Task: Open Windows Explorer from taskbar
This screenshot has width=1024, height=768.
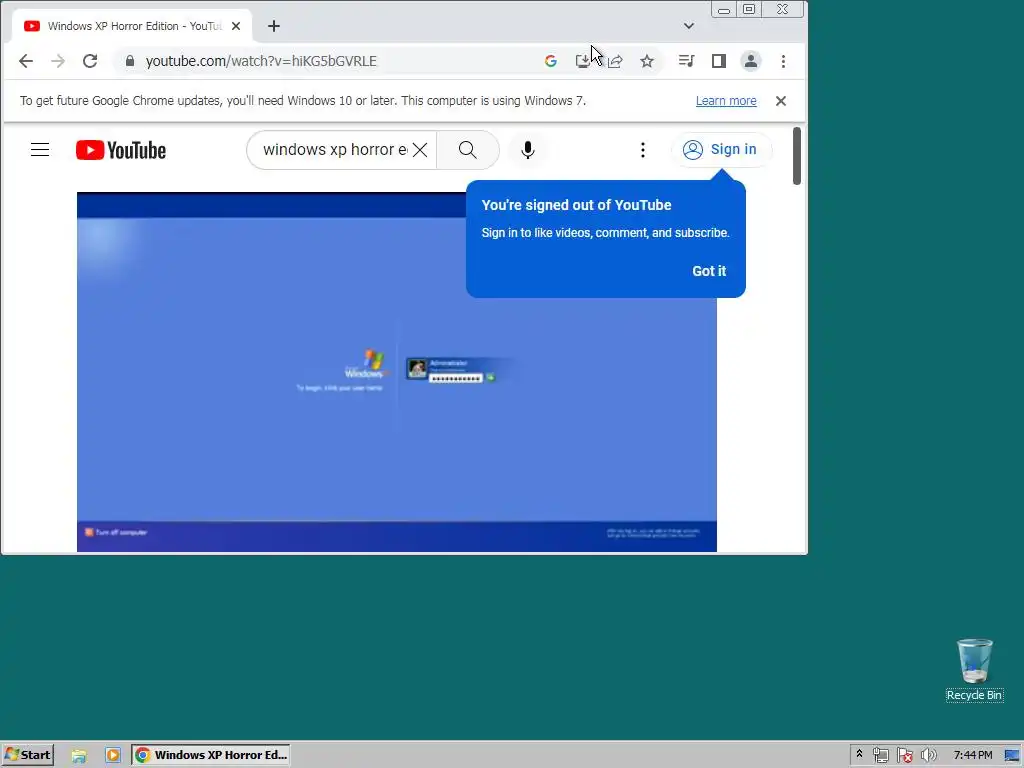Action: (x=79, y=756)
